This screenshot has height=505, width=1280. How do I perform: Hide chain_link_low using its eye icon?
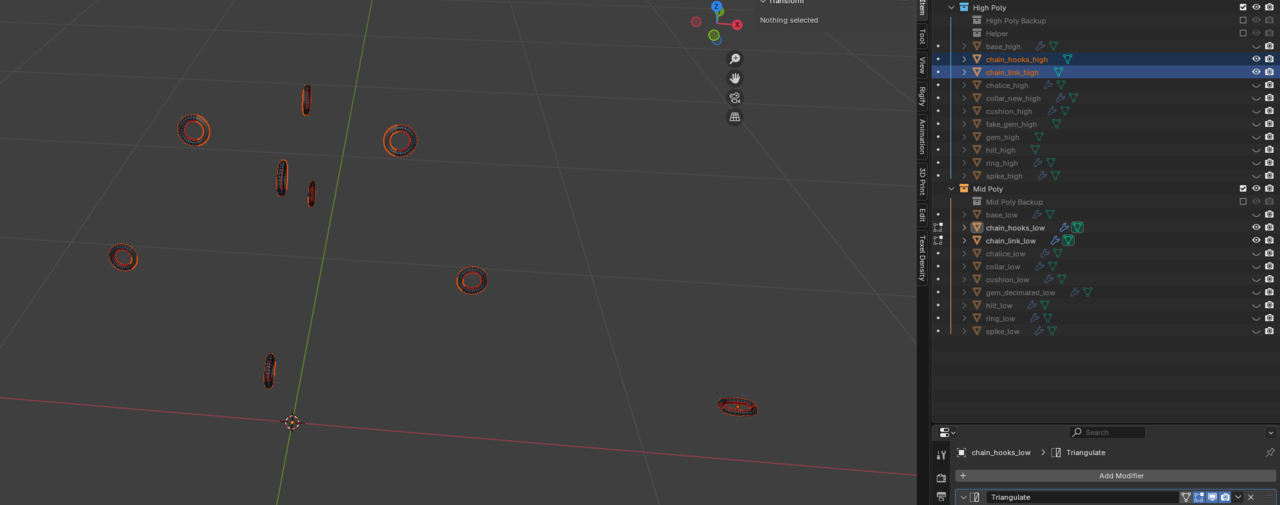pos(1256,241)
